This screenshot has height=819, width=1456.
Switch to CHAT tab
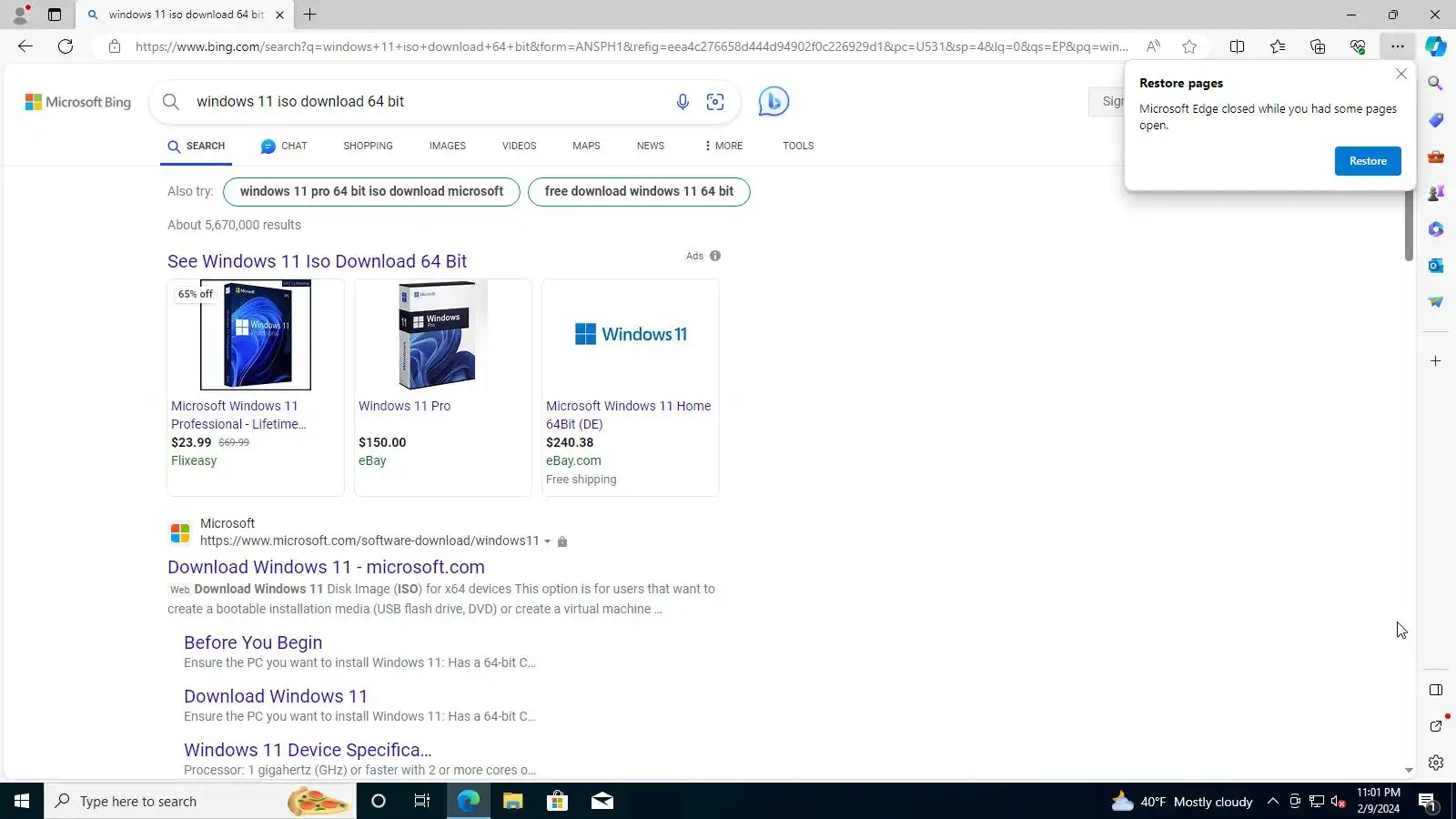tap(284, 146)
